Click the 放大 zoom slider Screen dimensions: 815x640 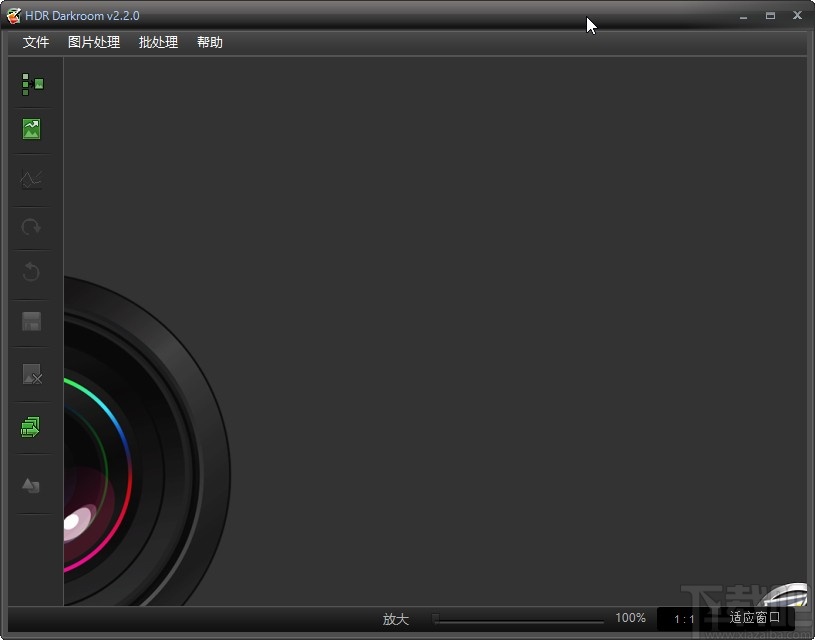[520, 618]
